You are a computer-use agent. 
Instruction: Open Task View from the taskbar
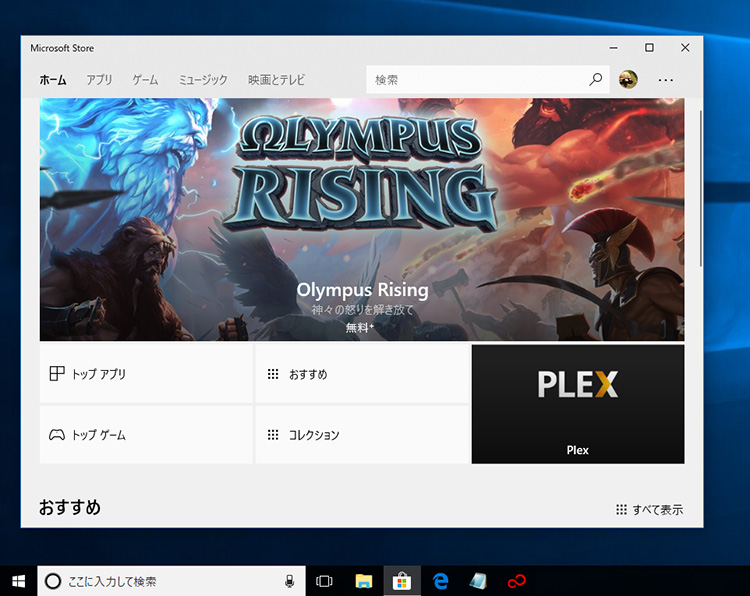click(324, 581)
